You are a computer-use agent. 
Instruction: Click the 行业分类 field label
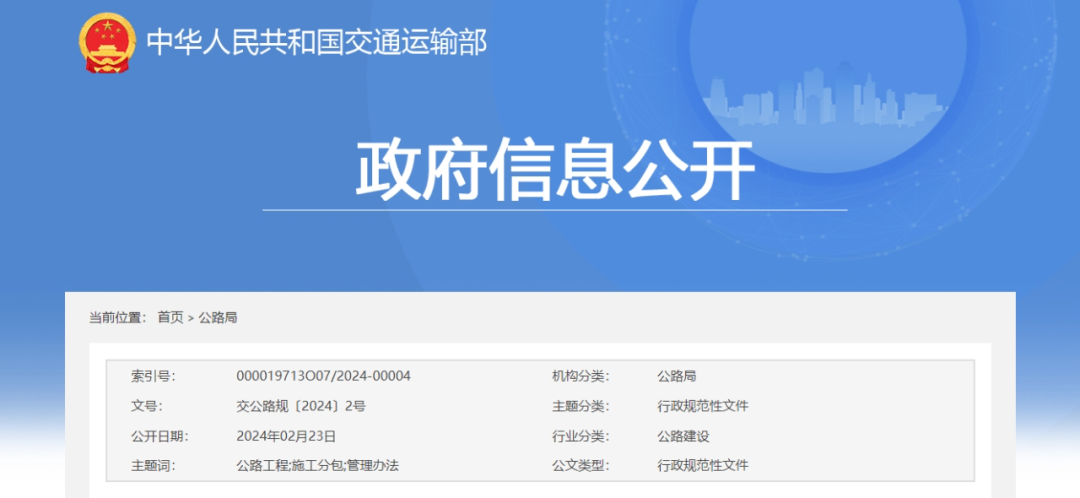(581, 436)
